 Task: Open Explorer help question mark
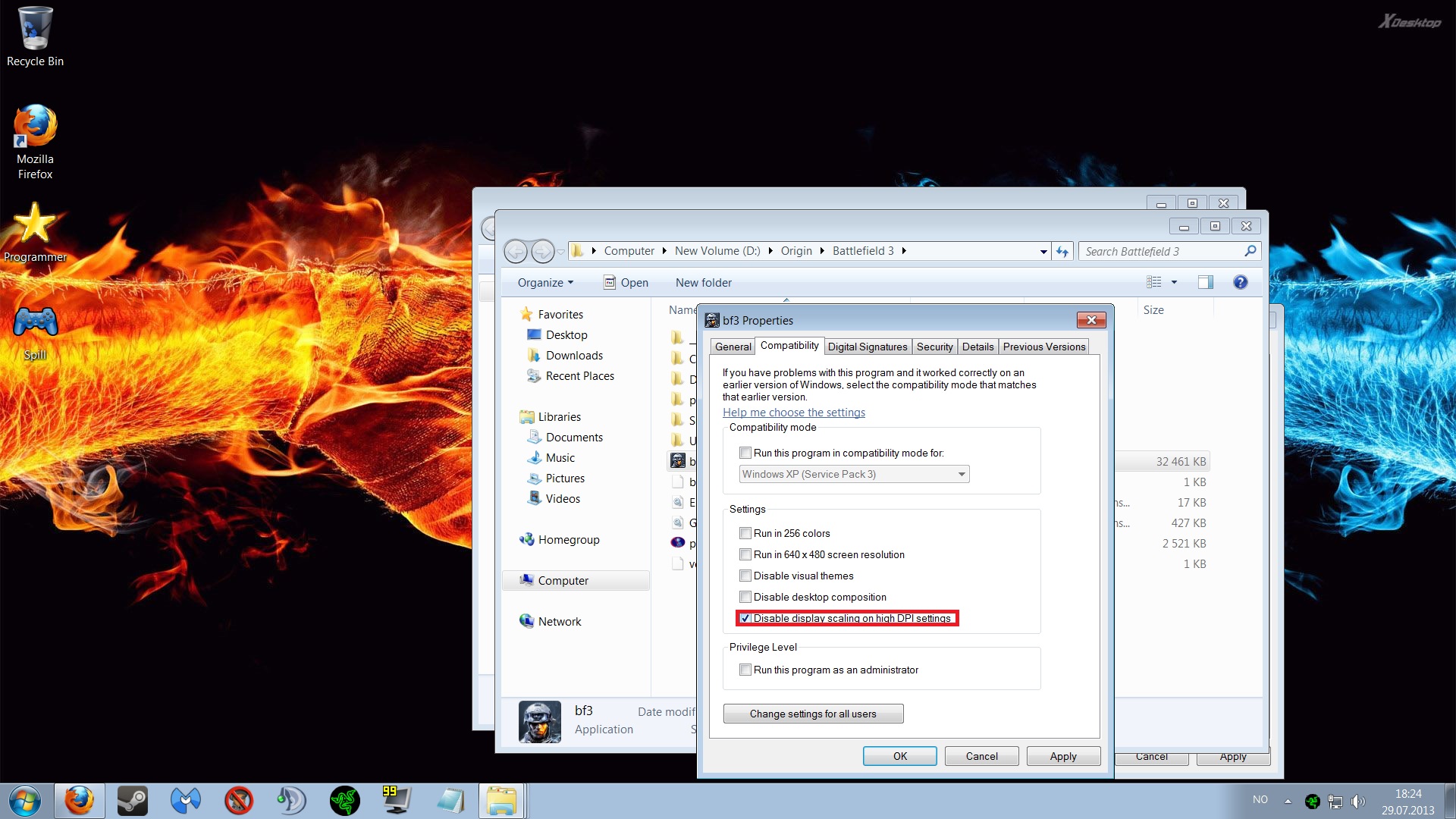tap(1241, 282)
